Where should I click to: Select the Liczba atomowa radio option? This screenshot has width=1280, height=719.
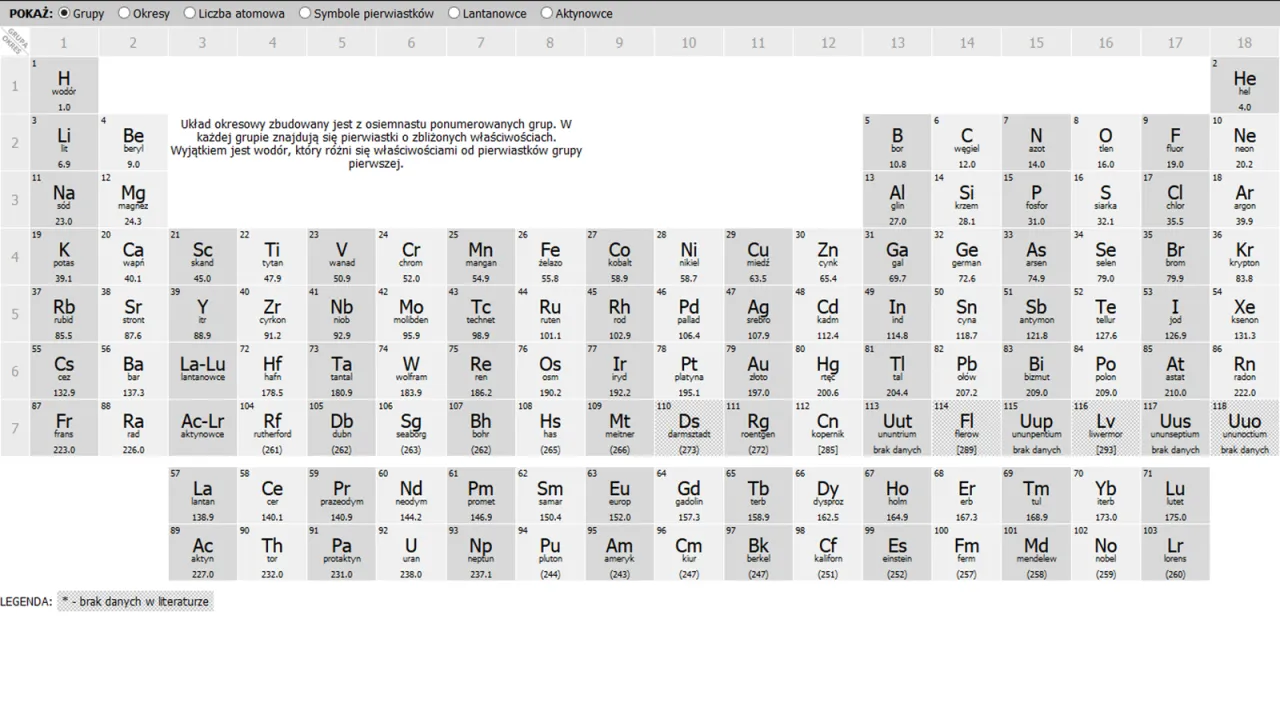coord(190,13)
